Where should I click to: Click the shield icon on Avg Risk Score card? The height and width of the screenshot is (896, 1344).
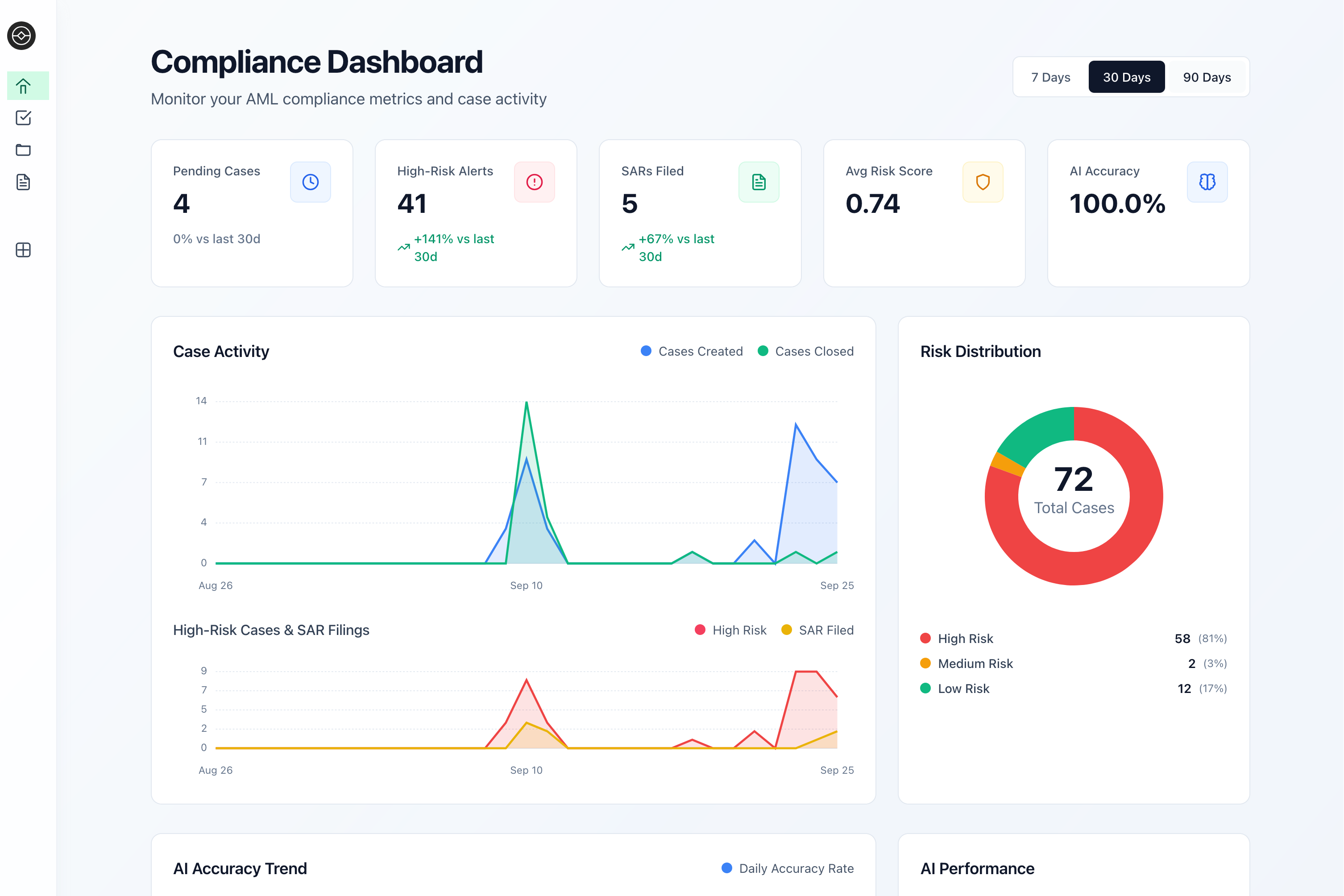(x=983, y=182)
